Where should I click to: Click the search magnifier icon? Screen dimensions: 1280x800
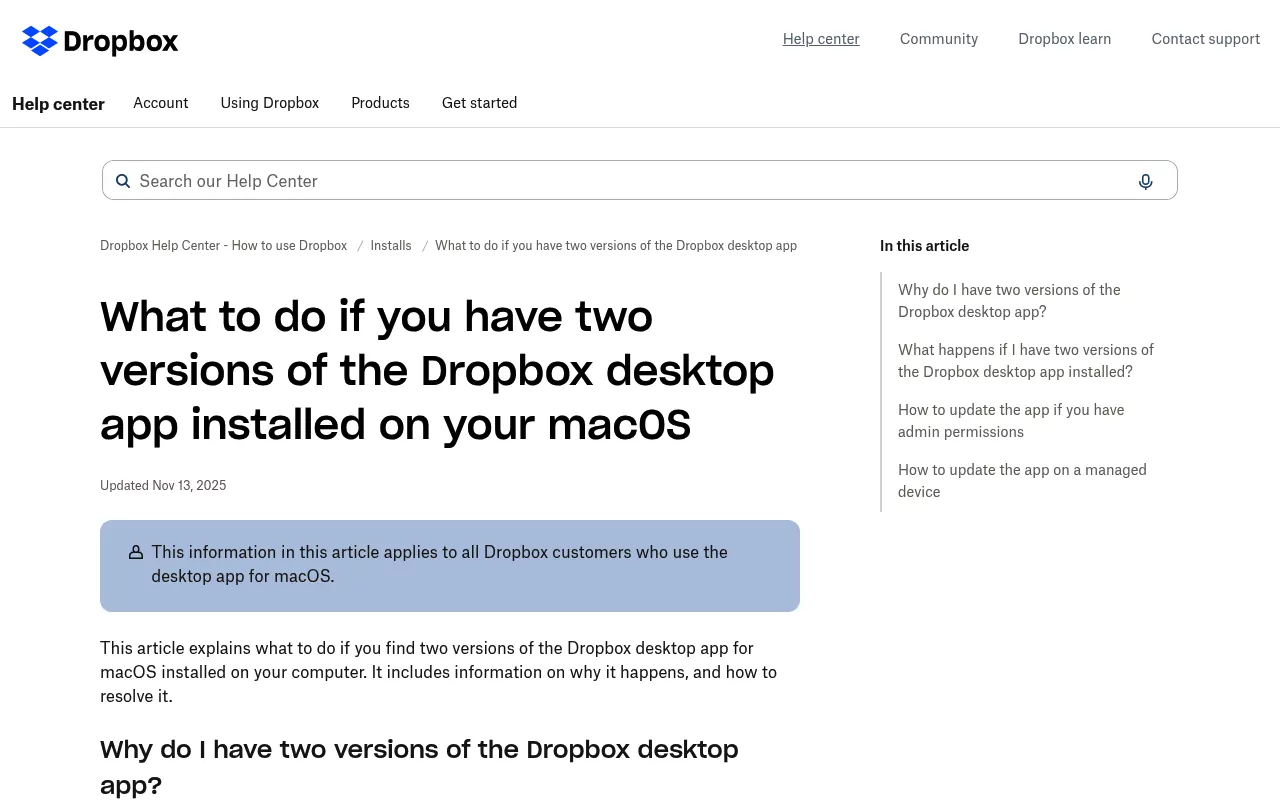click(123, 181)
